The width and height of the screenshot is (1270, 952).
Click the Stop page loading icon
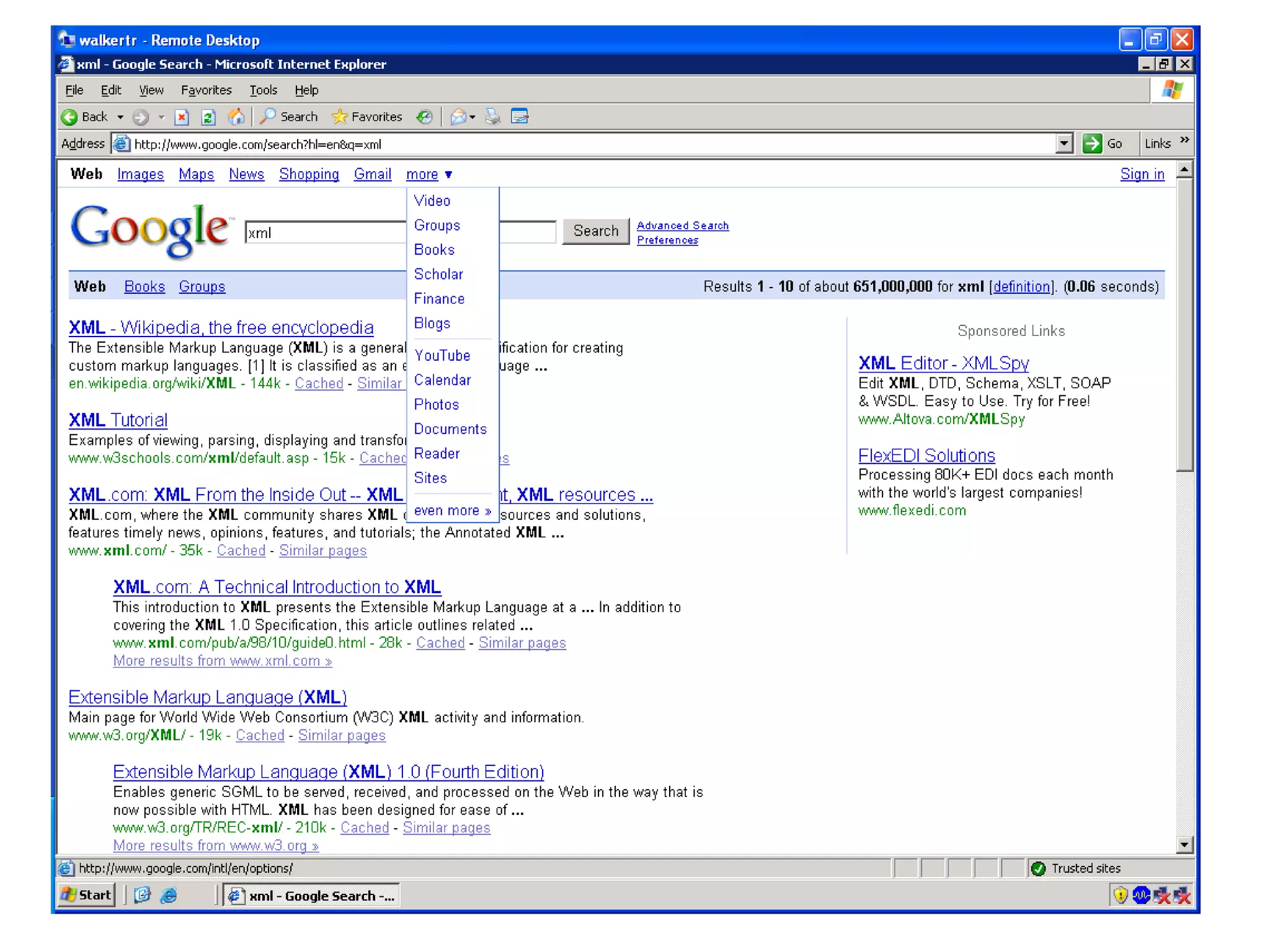coord(181,117)
